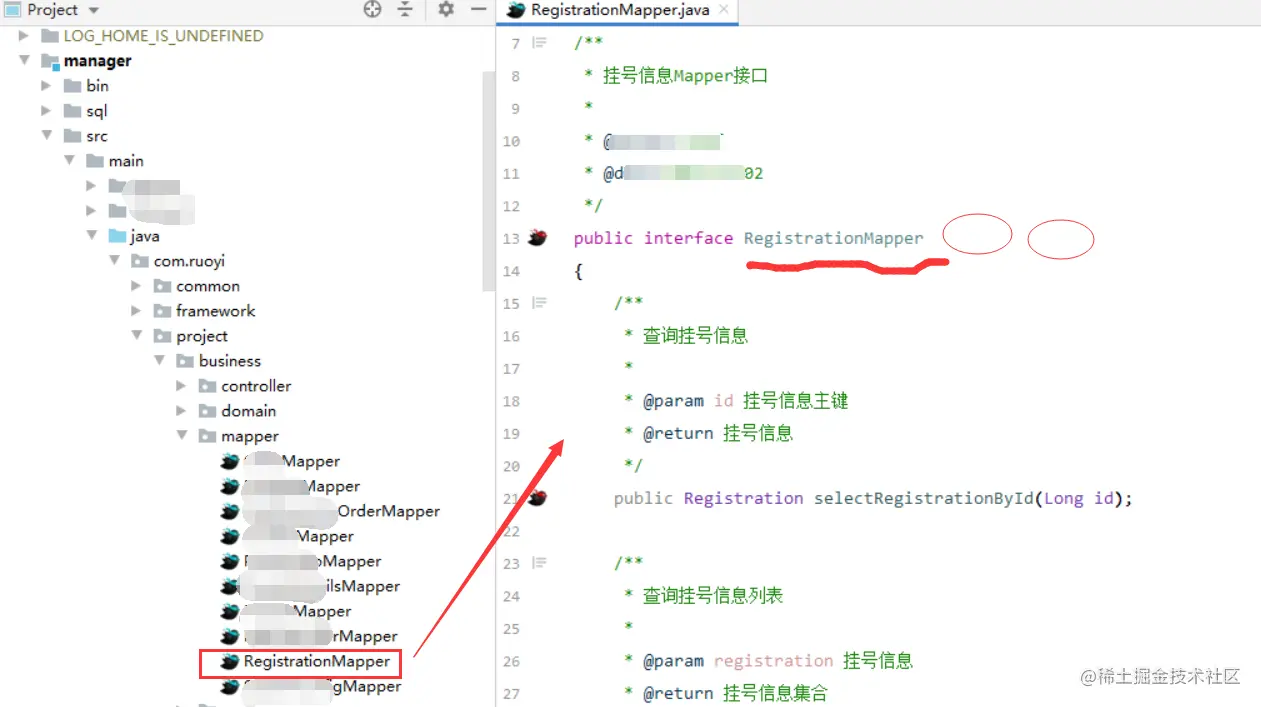Close the RegistrationMapper.java tab
This screenshot has width=1261, height=707.
(x=723, y=10)
